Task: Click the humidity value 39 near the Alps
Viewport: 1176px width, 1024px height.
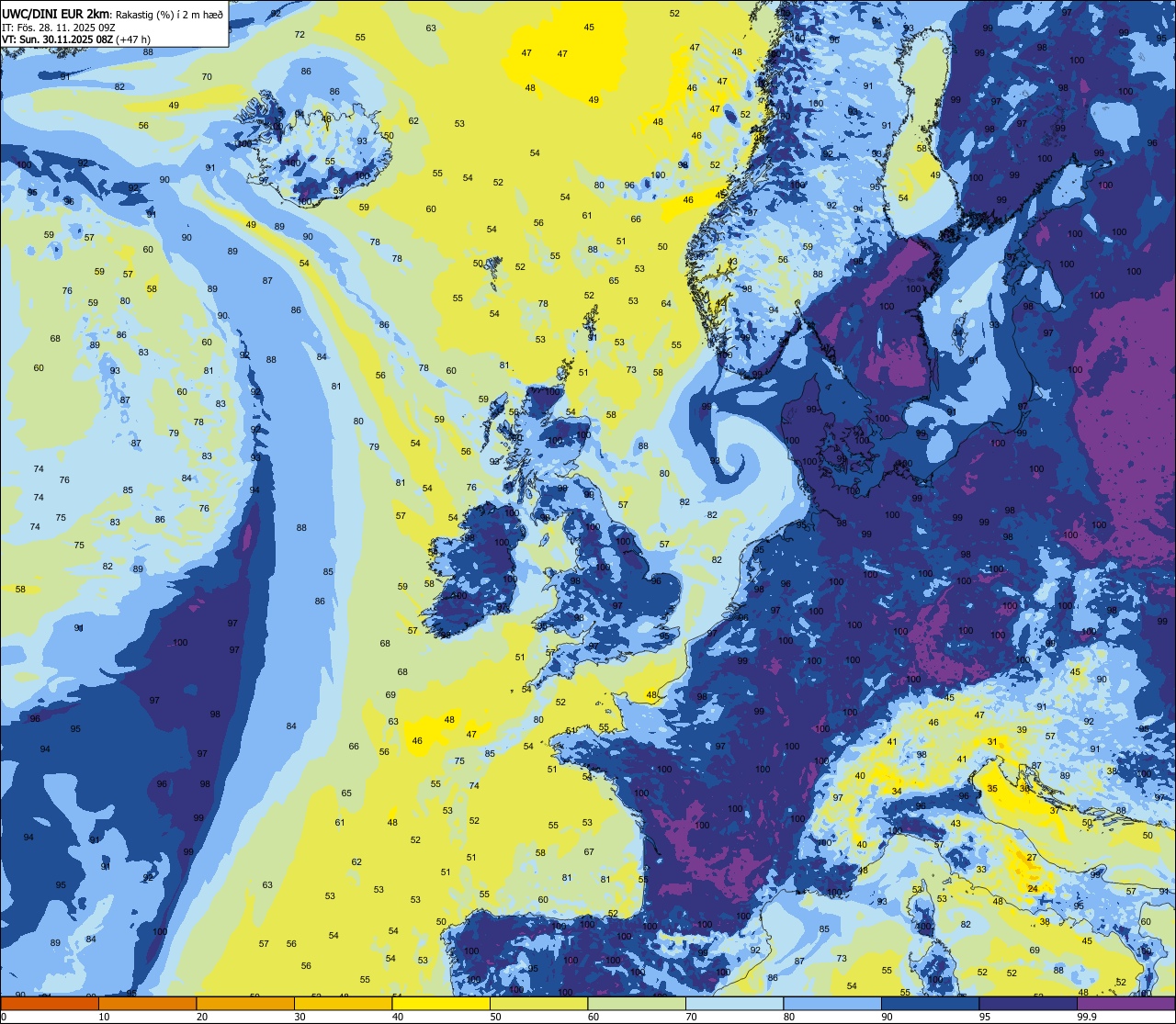Action: 1022,729
